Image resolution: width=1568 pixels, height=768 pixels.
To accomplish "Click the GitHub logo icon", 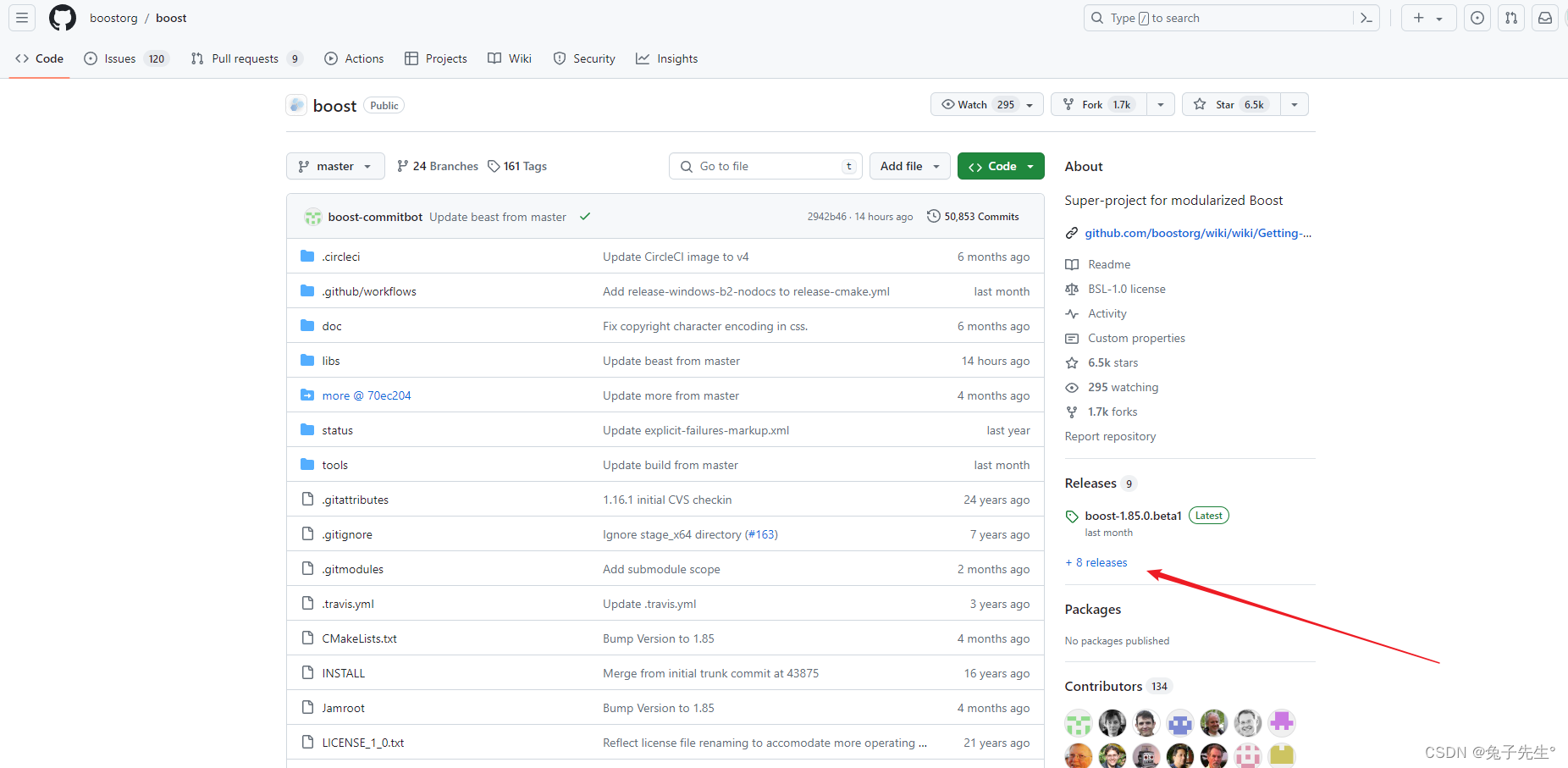I will coord(63,18).
